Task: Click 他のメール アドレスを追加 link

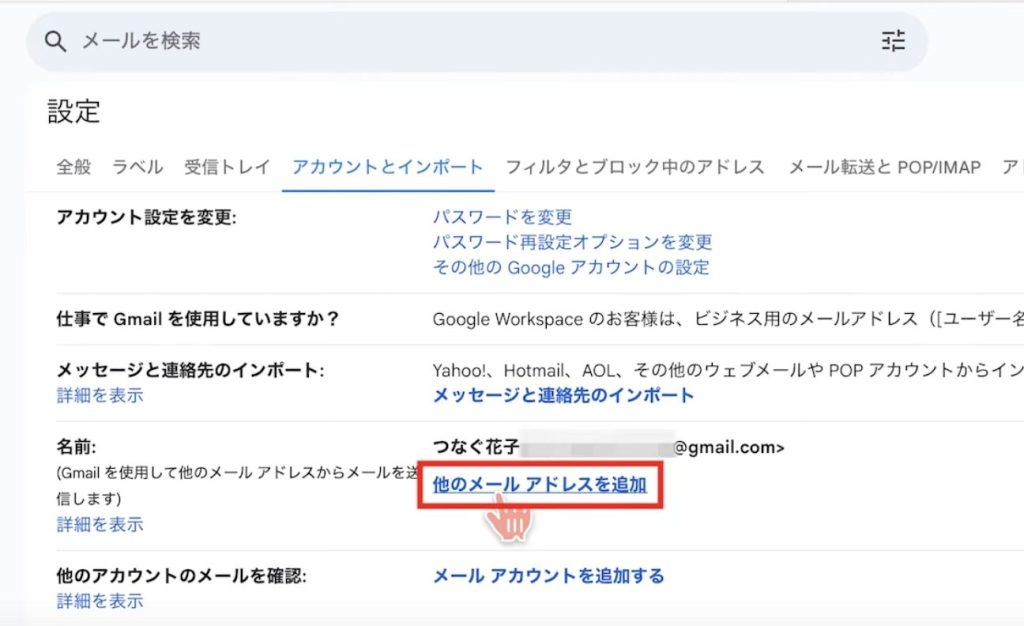Action: click(x=540, y=485)
